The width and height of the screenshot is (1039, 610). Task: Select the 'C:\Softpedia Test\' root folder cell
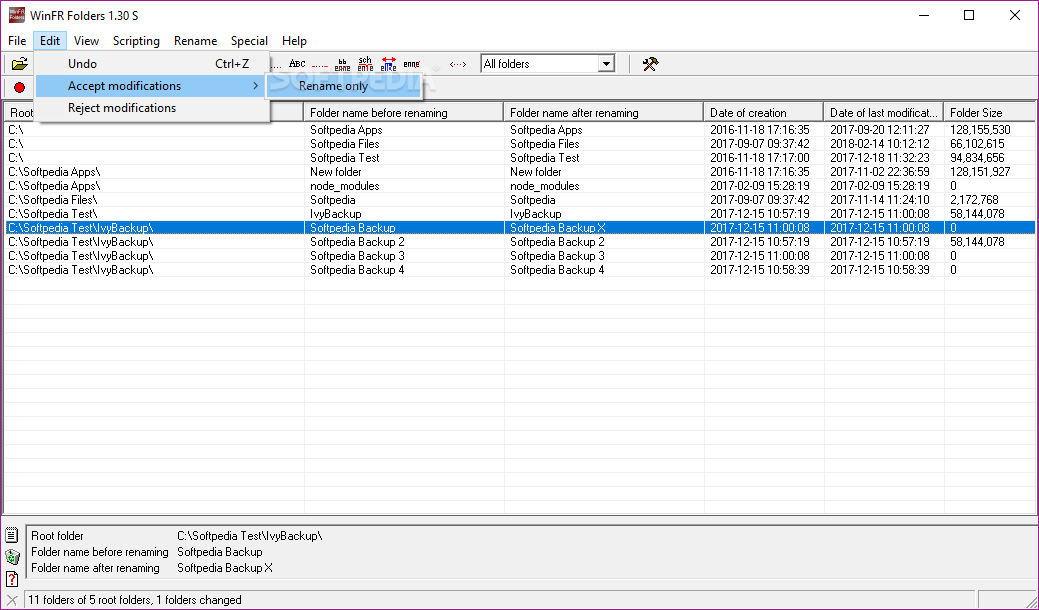(53, 214)
